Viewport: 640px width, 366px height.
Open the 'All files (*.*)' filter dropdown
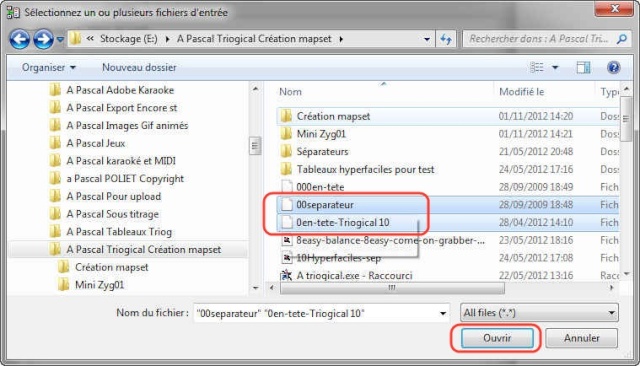click(539, 313)
